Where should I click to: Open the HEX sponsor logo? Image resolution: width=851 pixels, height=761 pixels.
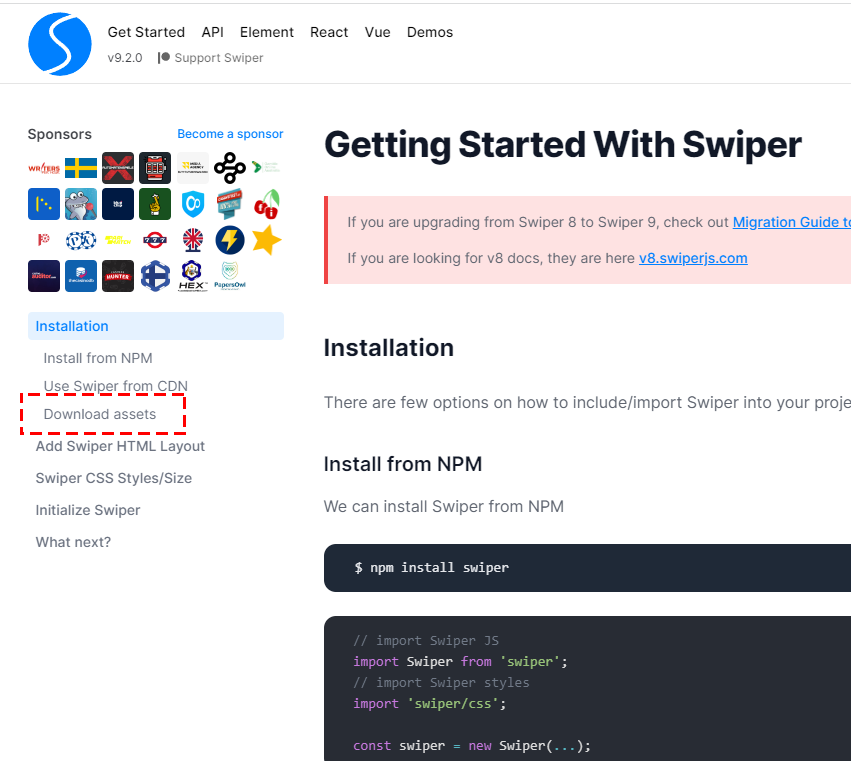(193, 276)
